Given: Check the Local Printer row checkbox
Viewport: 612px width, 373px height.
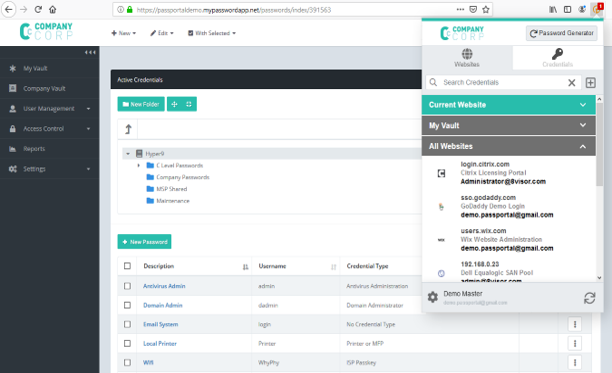Looking at the screenshot, I should 127,343.
